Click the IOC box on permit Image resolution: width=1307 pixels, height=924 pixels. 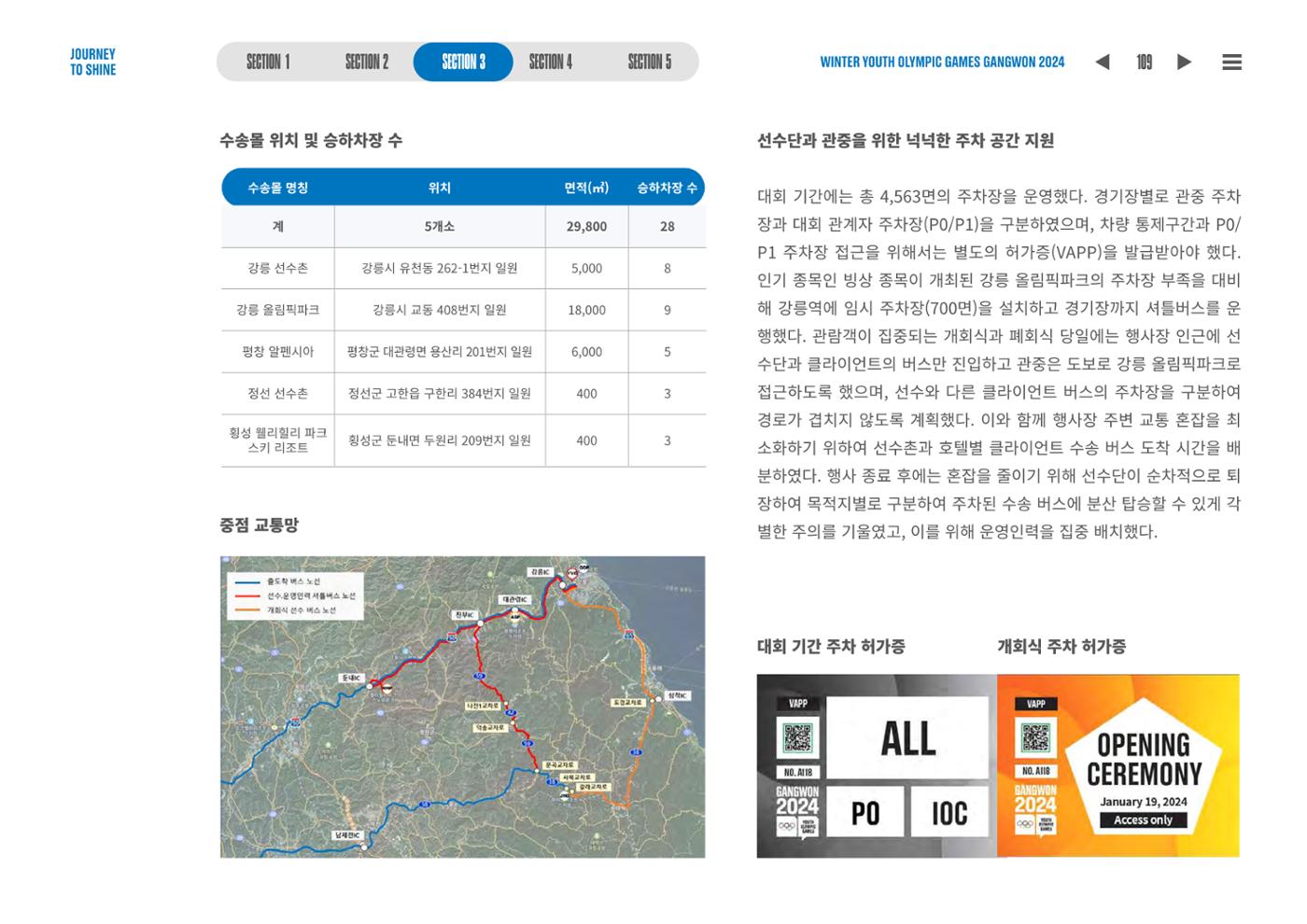949,813
